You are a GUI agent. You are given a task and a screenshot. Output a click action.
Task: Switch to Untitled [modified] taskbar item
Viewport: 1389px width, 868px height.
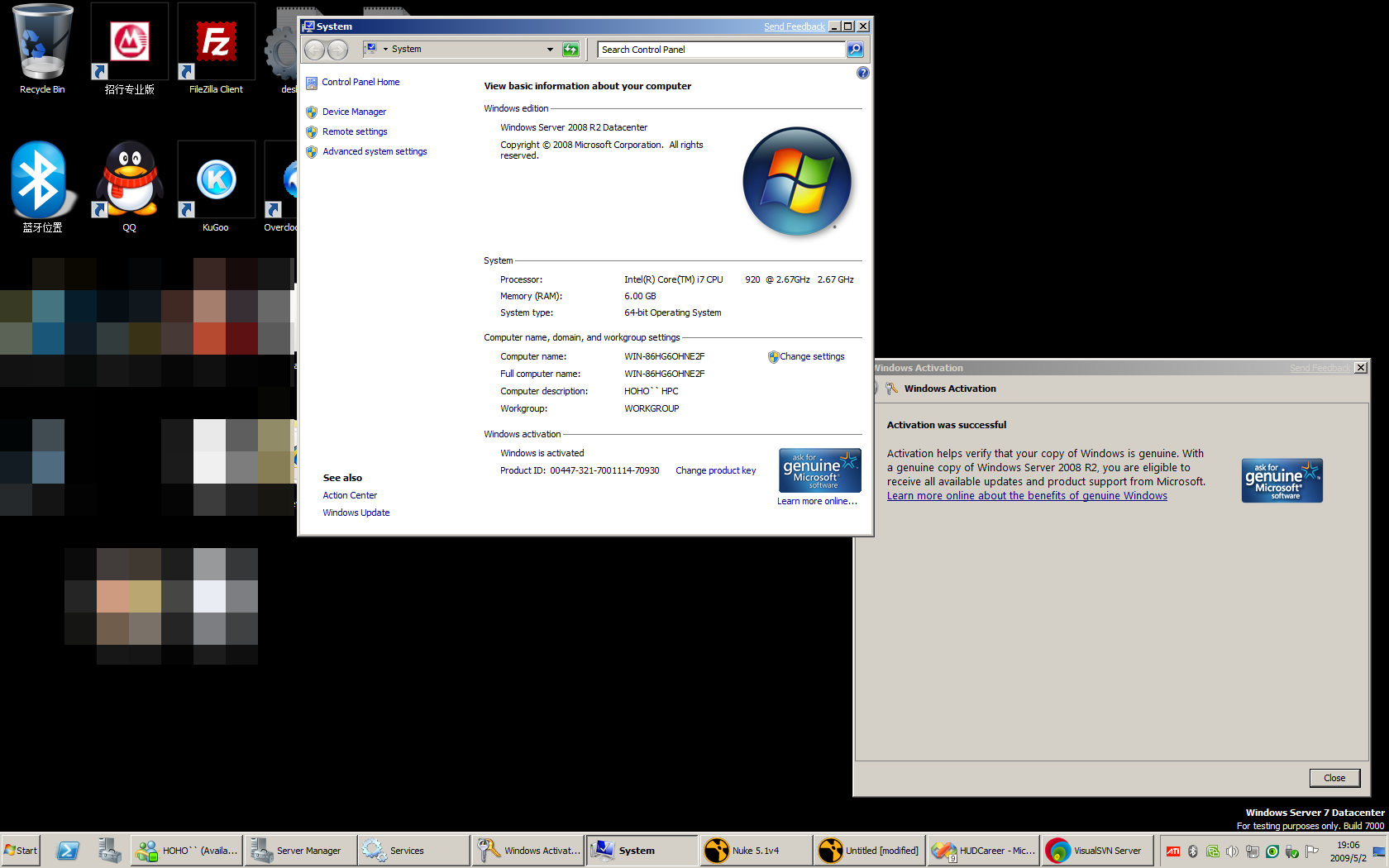(870, 850)
